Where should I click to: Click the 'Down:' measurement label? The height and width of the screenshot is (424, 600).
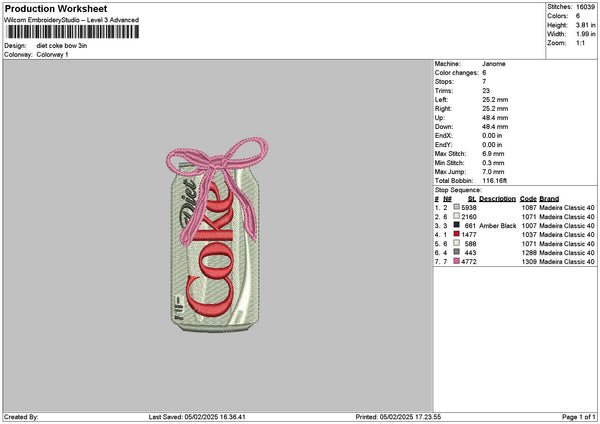coord(444,127)
